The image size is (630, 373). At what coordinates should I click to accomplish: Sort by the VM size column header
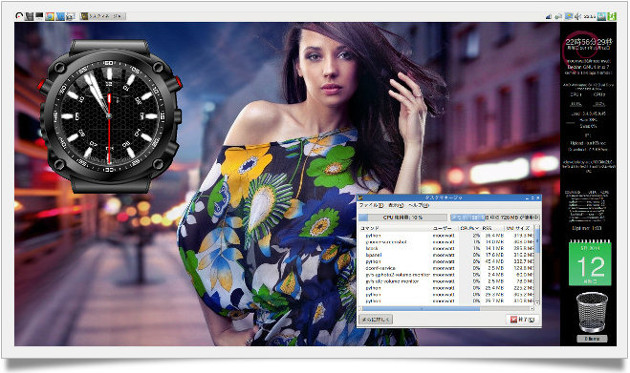tap(520, 228)
